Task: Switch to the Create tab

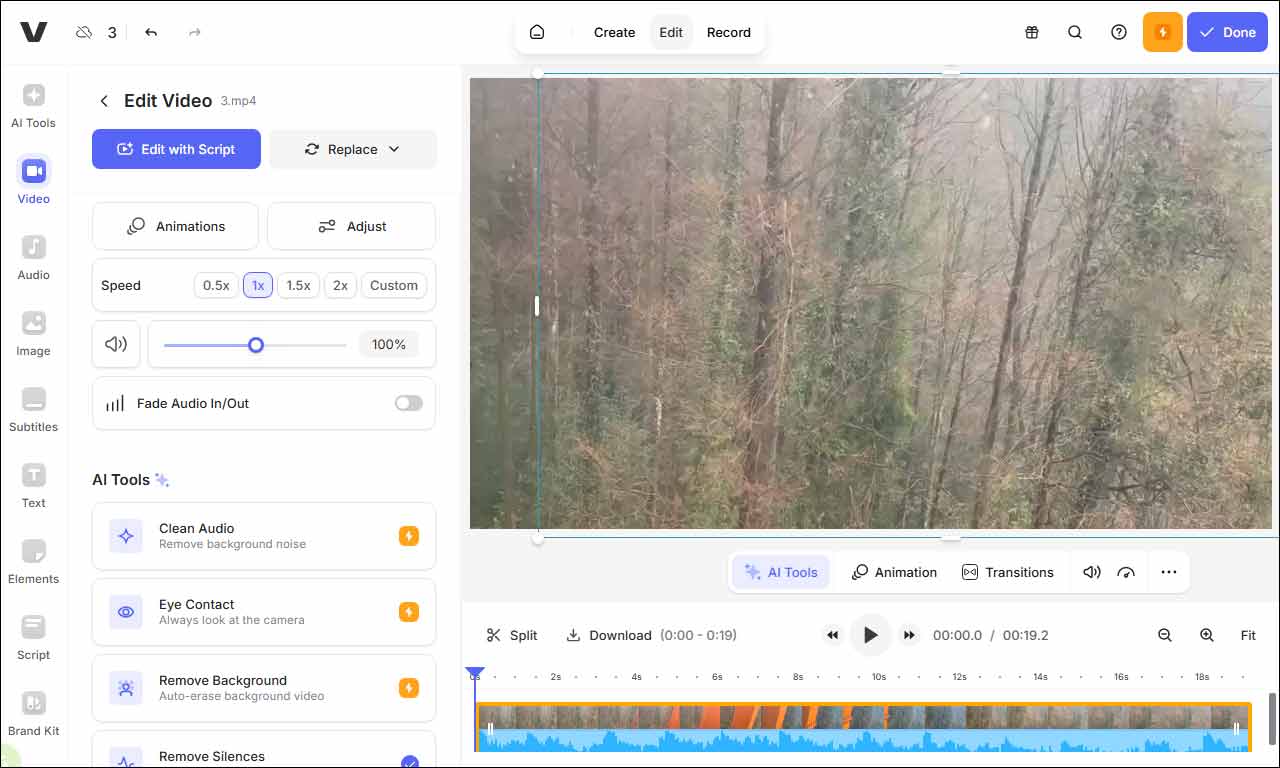Action: [x=614, y=32]
